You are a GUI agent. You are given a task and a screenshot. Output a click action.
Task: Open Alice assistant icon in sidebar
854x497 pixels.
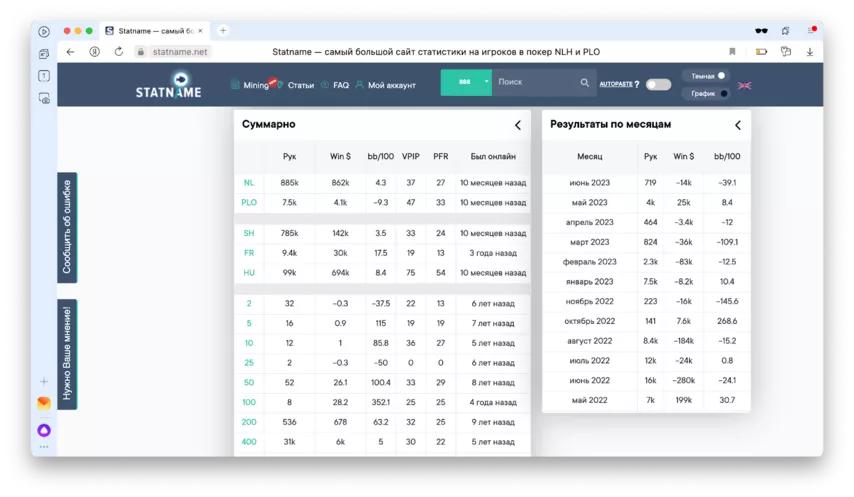[44, 430]
